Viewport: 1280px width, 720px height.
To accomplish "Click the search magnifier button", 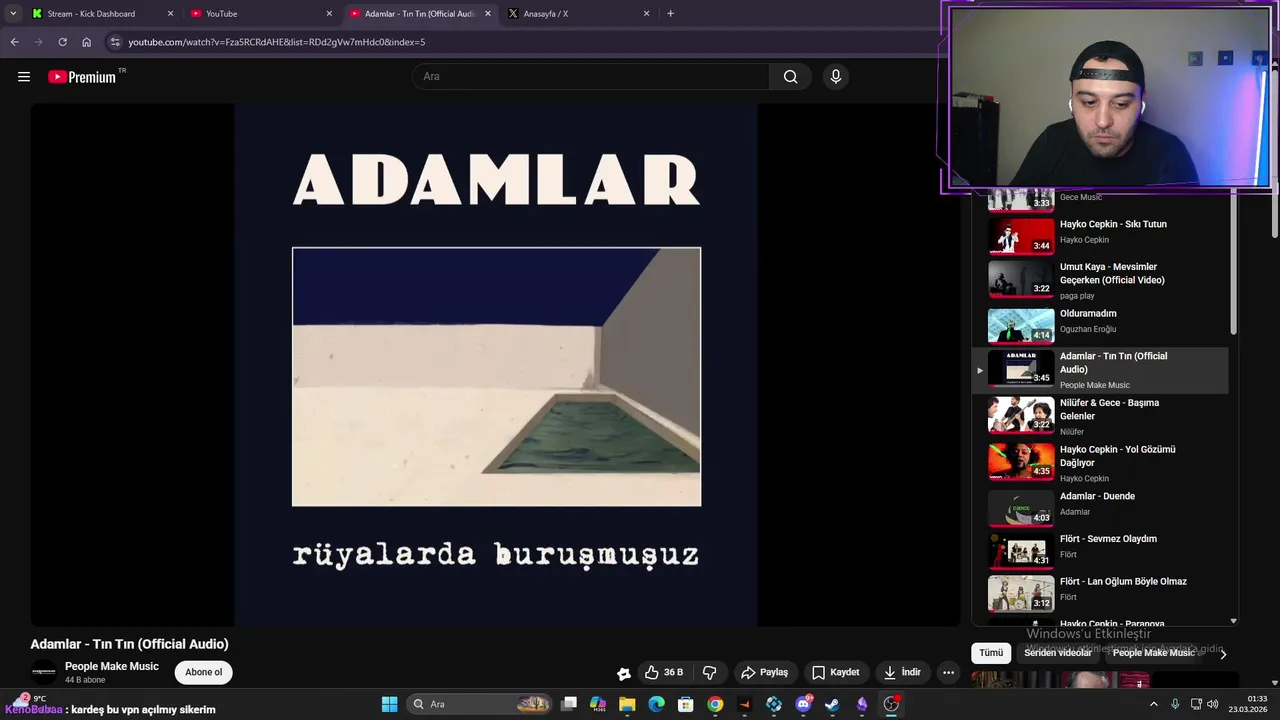I will pos(790,76).
